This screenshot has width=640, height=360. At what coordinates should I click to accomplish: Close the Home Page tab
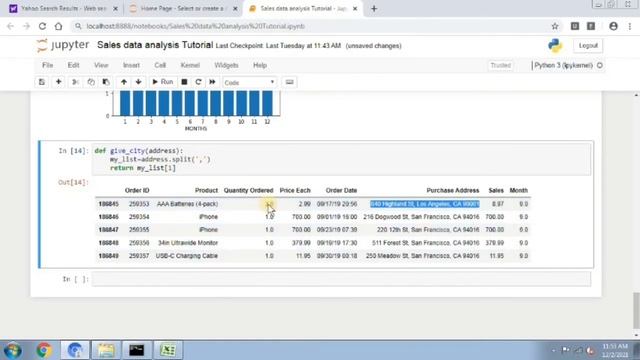235,9
